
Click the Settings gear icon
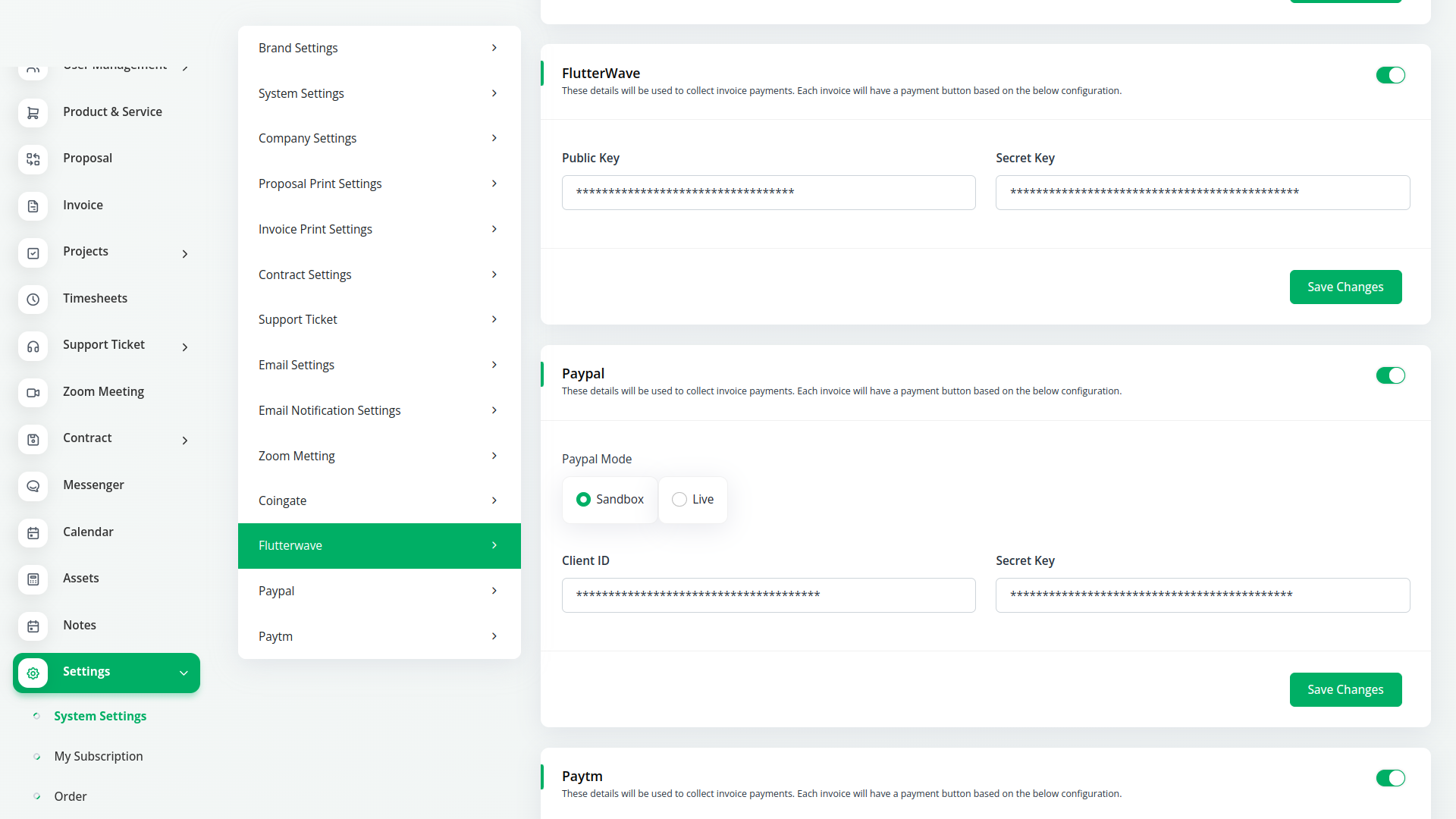[x=33, y=673]
